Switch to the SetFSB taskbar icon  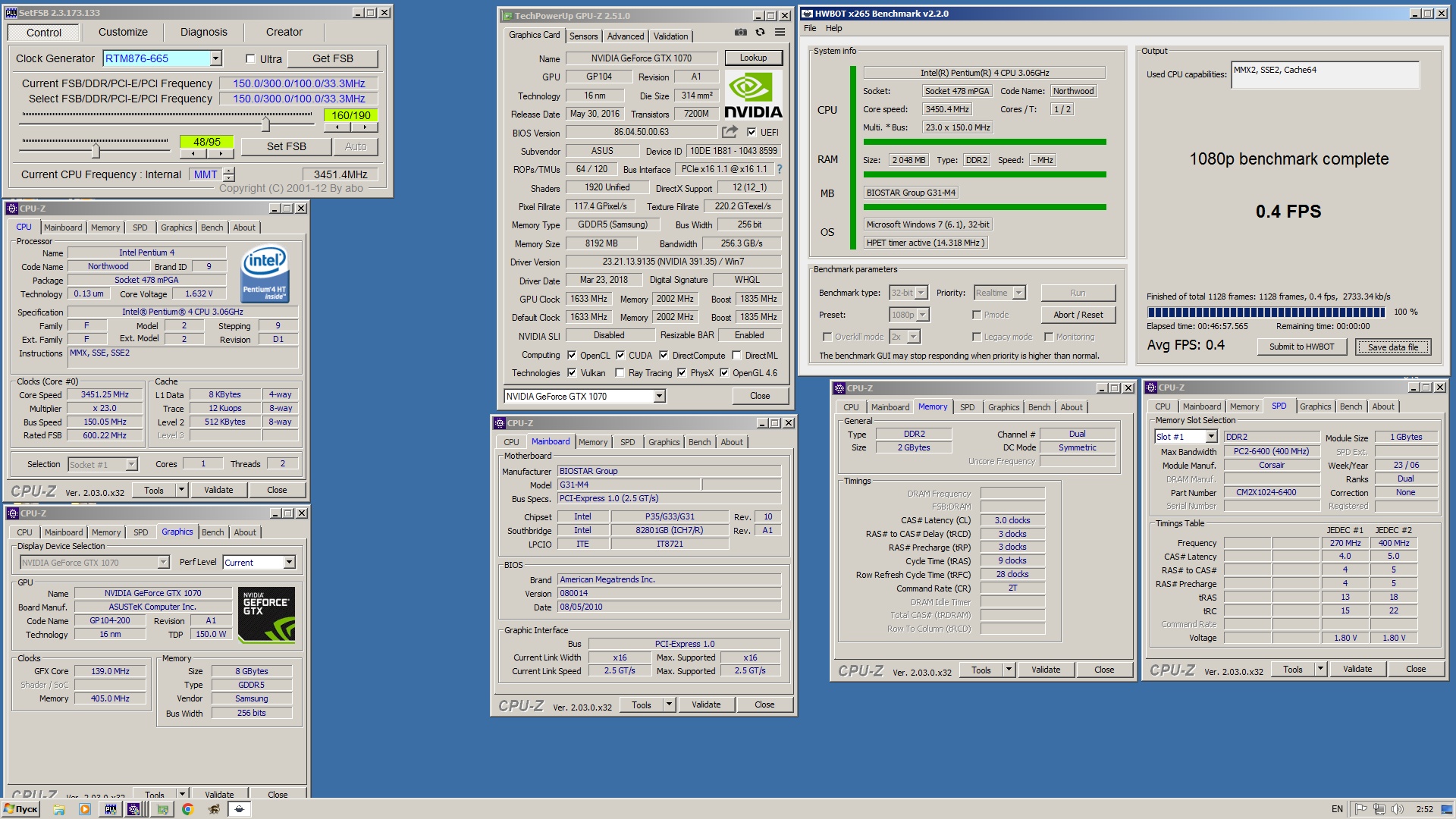[x=111, y=809]
